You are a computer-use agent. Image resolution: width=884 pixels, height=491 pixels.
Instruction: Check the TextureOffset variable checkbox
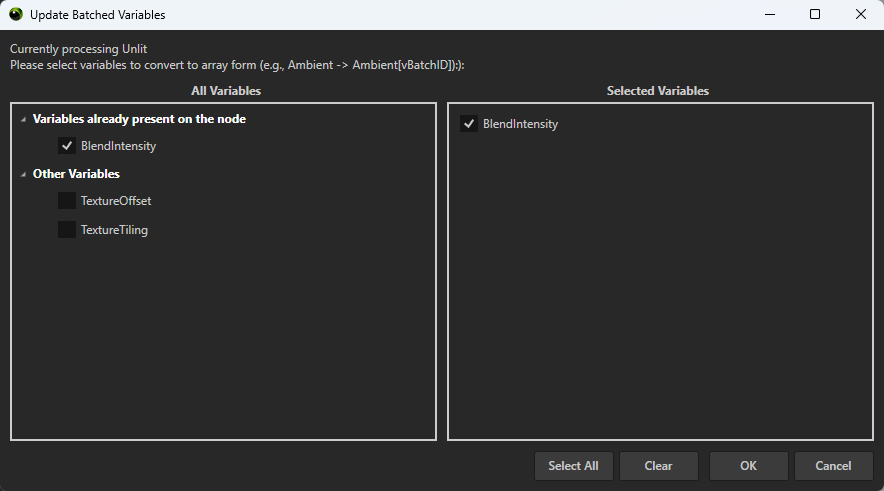coord(67,201)
